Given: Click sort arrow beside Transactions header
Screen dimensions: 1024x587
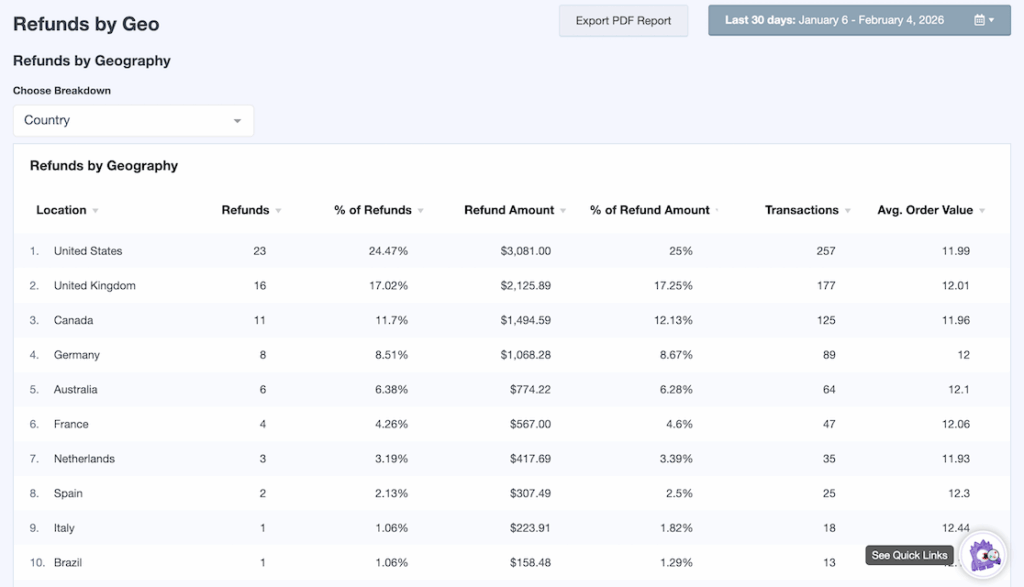Looking at the screenshot, I should pos(848,211).
